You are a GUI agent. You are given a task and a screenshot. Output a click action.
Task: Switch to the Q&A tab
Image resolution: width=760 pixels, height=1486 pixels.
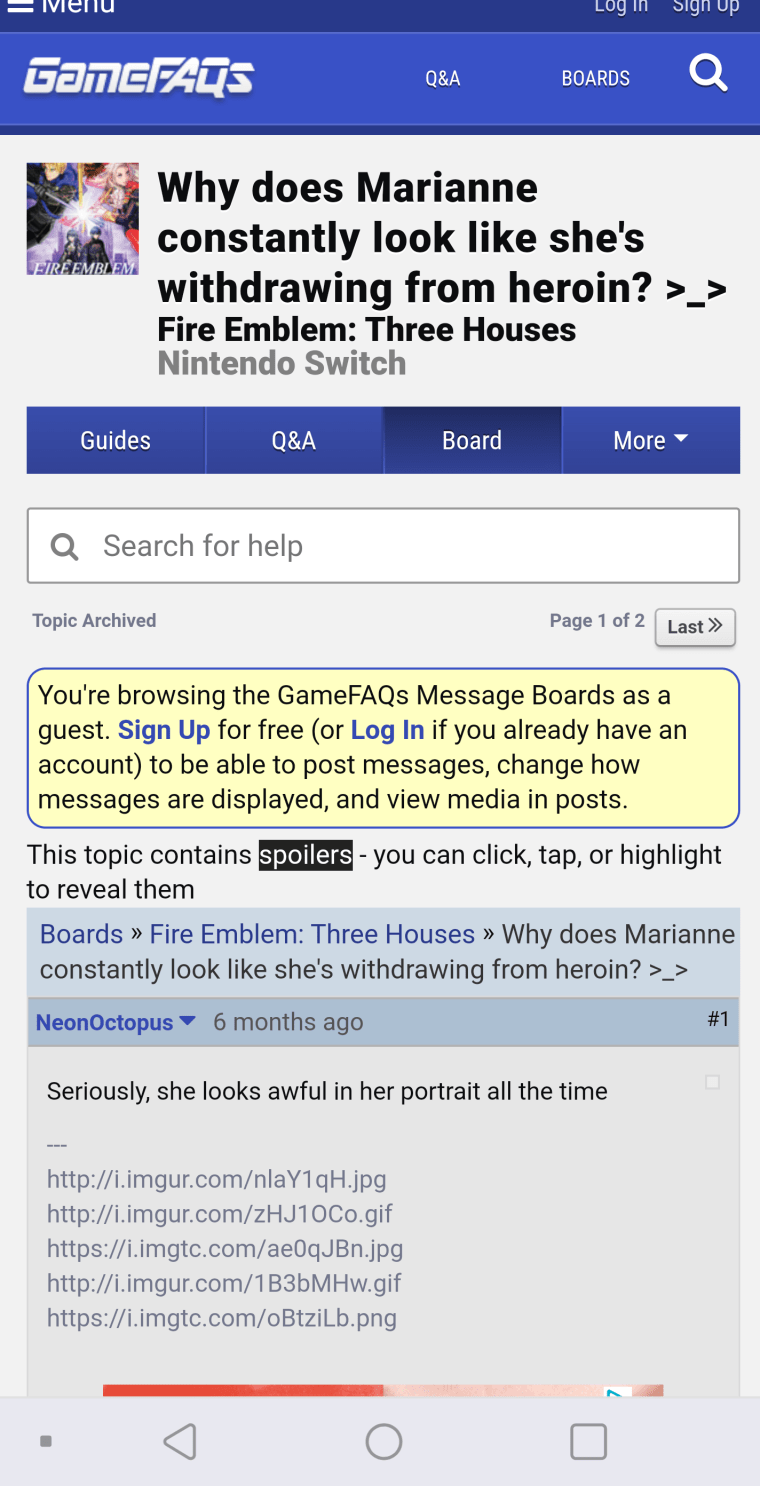[x=293, y=440]
